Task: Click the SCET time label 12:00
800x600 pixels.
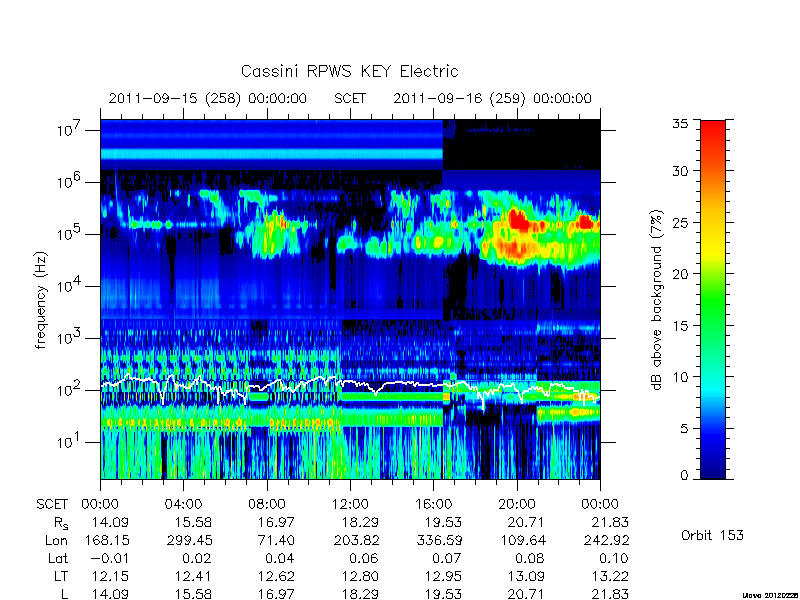Action: pyautogui.click(x=350, y=504)
